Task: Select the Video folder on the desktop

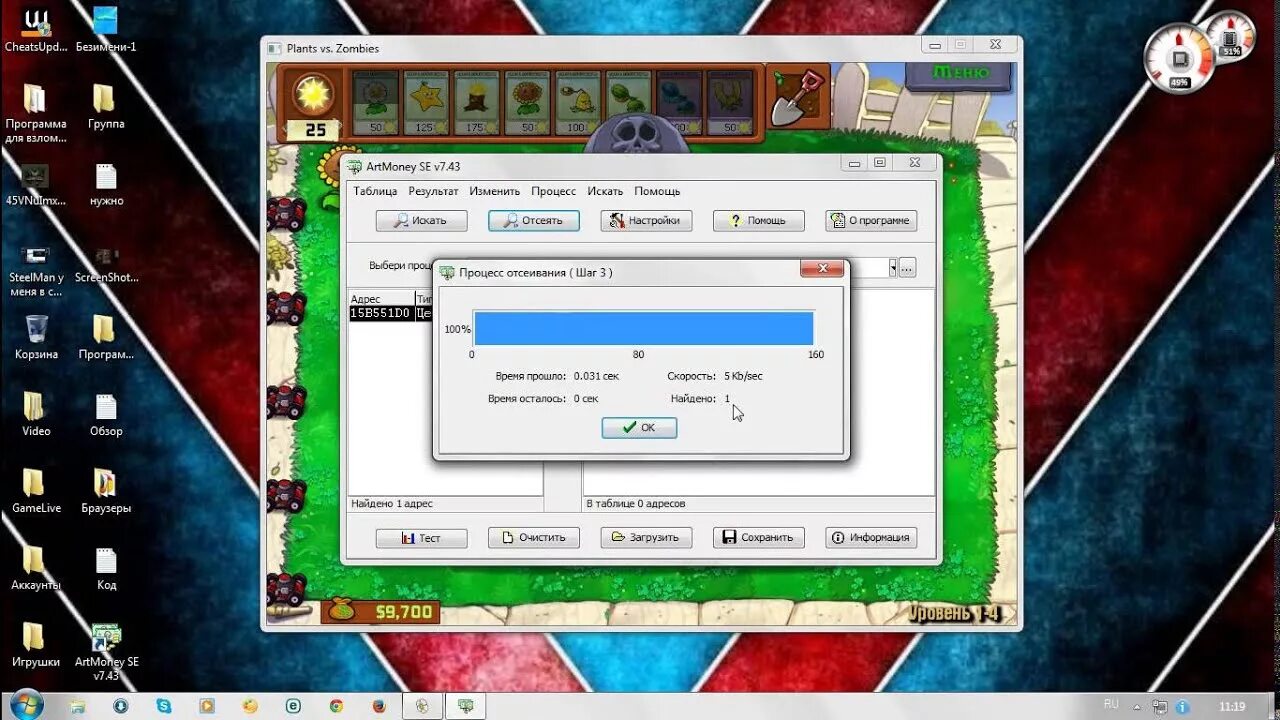Action: pos(36,414)
